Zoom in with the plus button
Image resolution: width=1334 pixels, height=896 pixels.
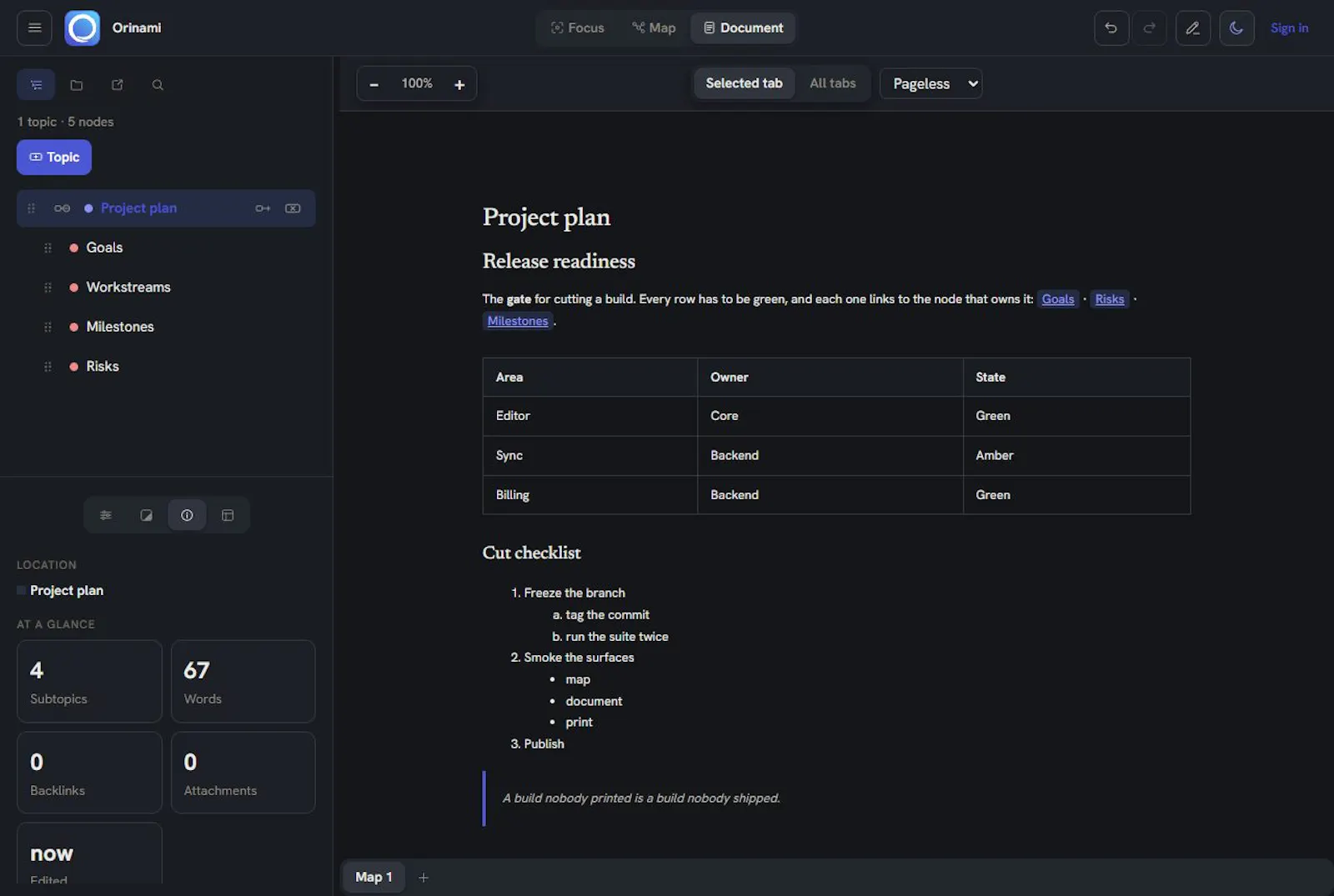tap(459, 84)
